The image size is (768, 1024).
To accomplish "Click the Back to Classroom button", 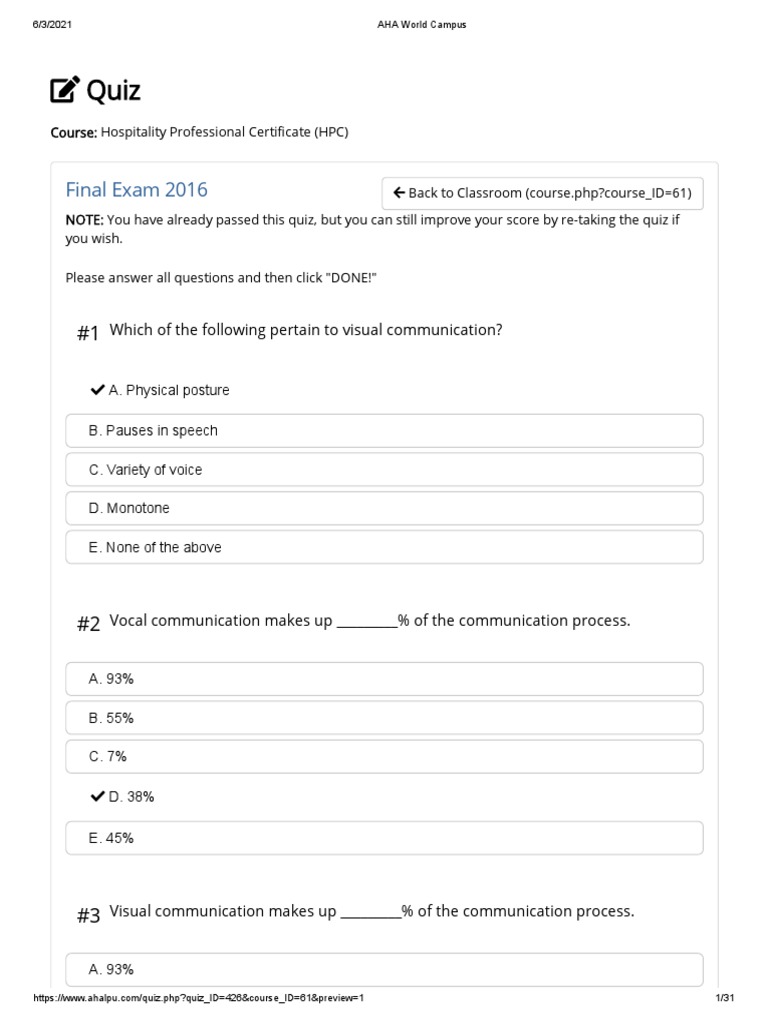I will coord(542,193).
